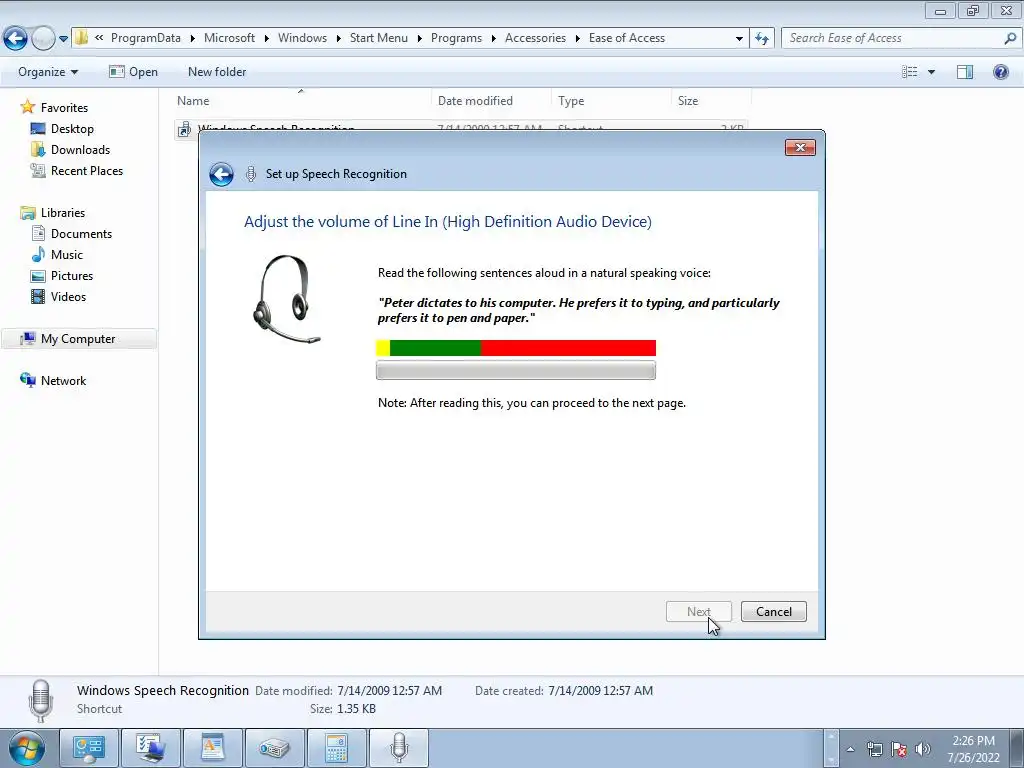Select Windows in the address breadcrumb
The height and width of the screenshot is (768, 1024).
pyautogui.click(x=302, y=38)
